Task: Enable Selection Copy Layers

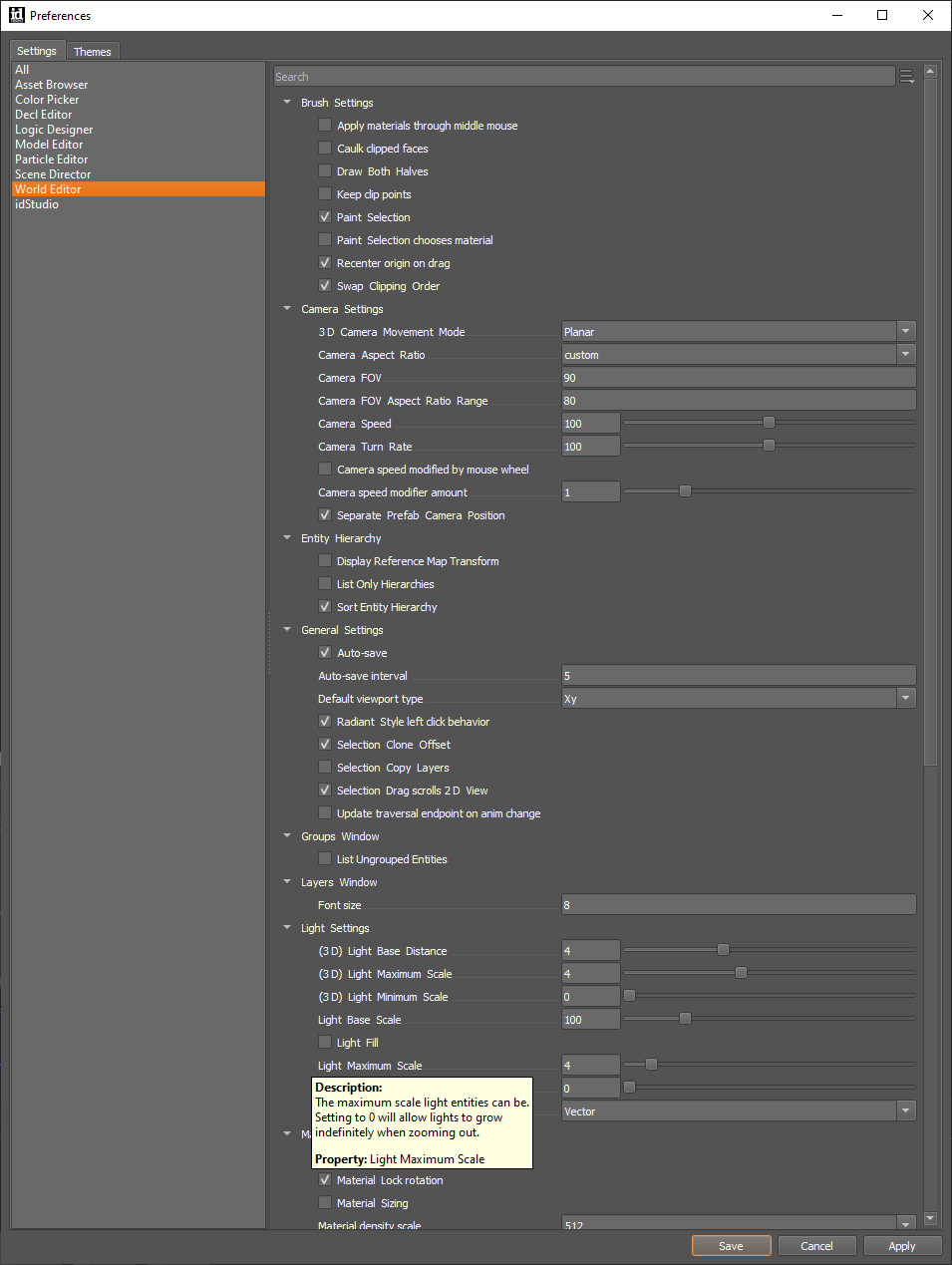Action: [325, 767]
